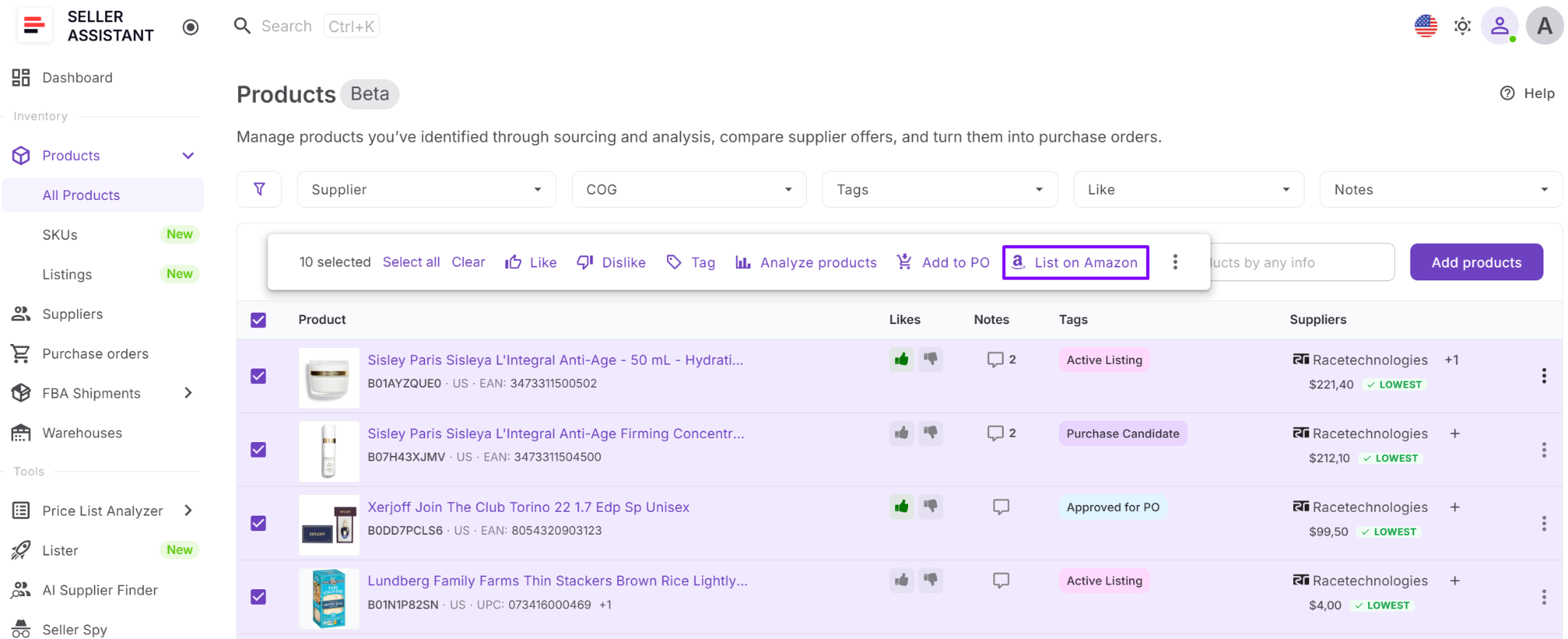Go to Purchase orders in sidebar
Screen dimensions: 1568x639
tap(95, 354)
